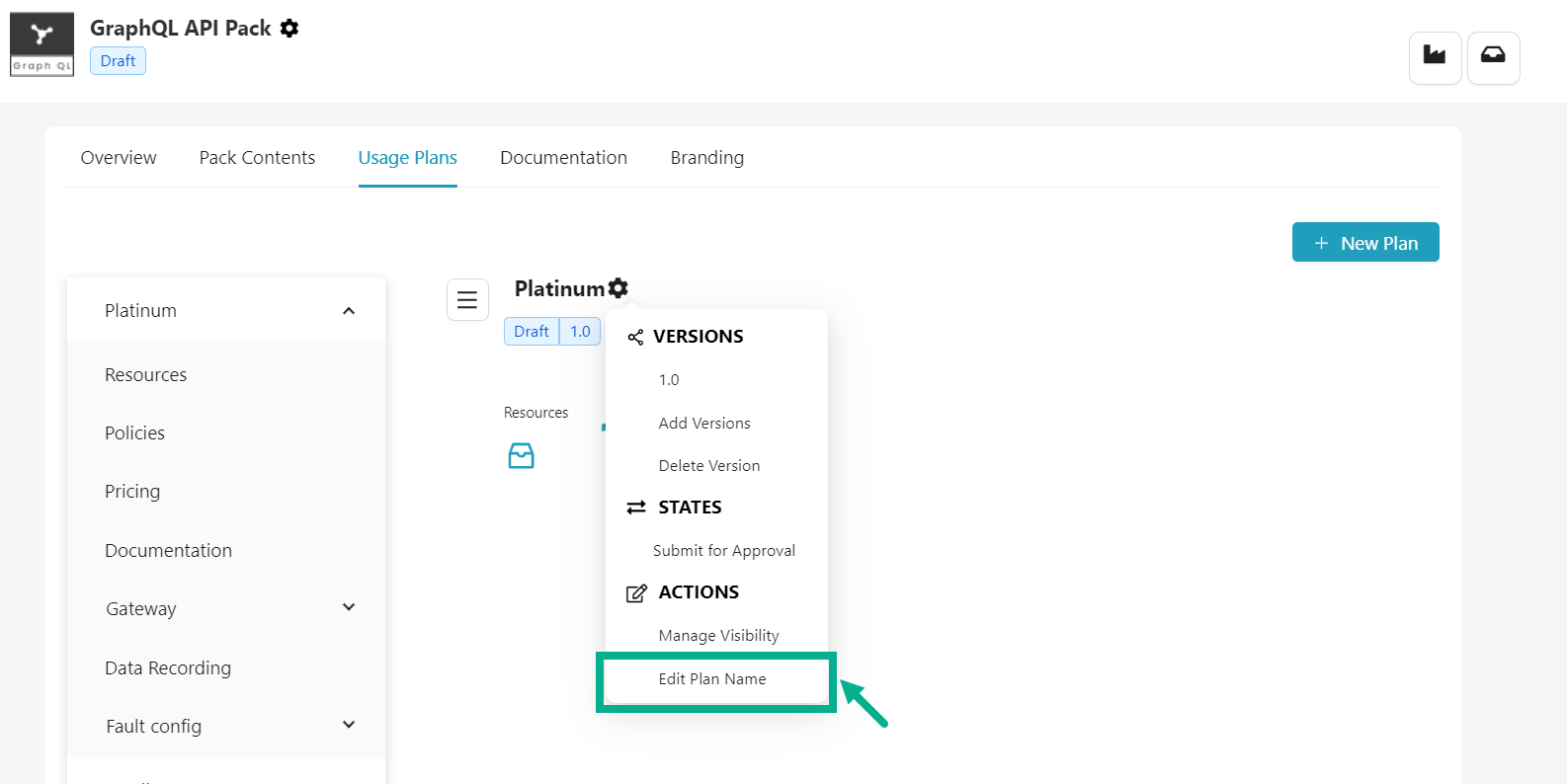
Task: Switch to the Pack Contents tab
Action: tap(257, 158)
